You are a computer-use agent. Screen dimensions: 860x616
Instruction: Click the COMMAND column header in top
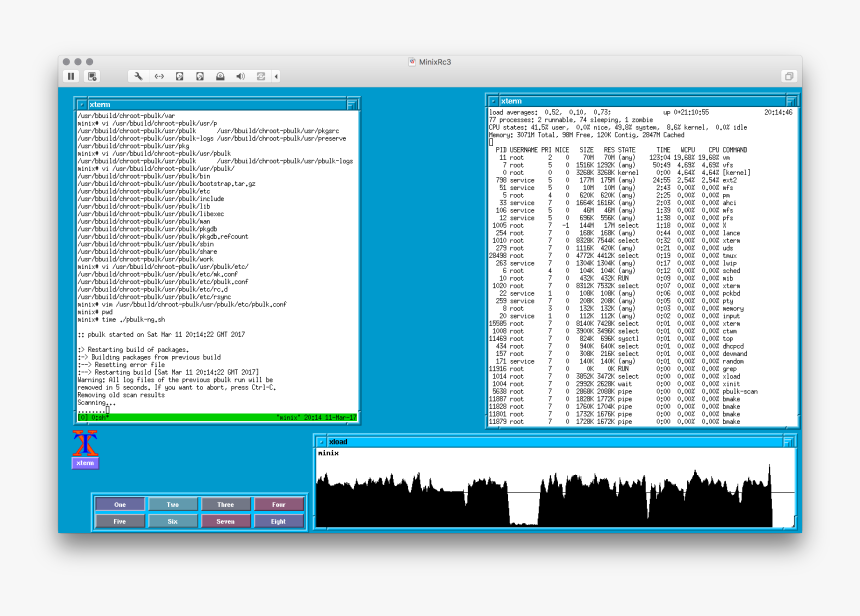735,150
